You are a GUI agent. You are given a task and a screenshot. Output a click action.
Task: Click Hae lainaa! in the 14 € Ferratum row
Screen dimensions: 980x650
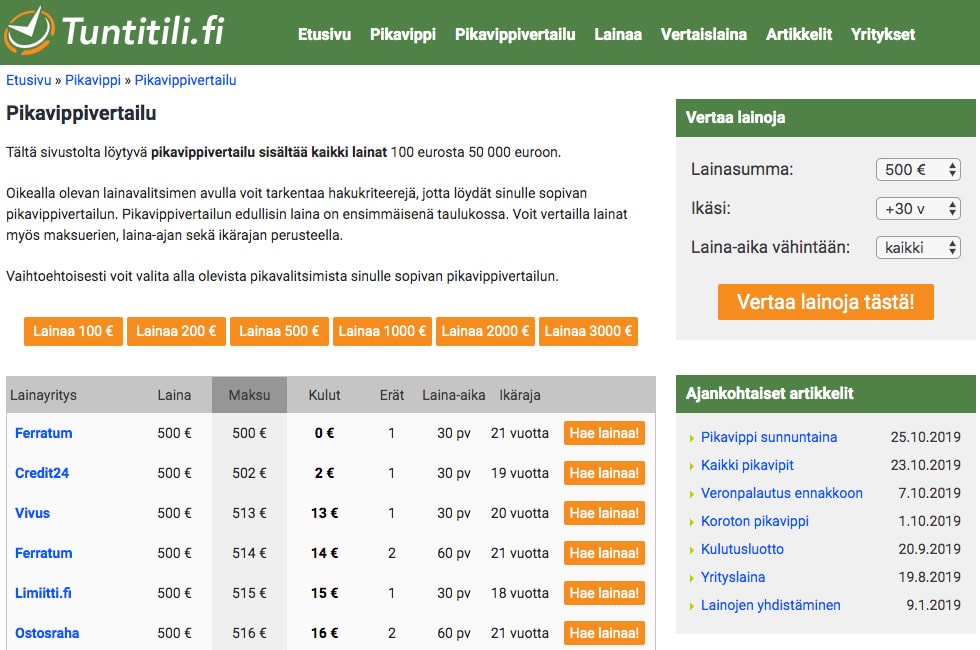coord(604,553)
